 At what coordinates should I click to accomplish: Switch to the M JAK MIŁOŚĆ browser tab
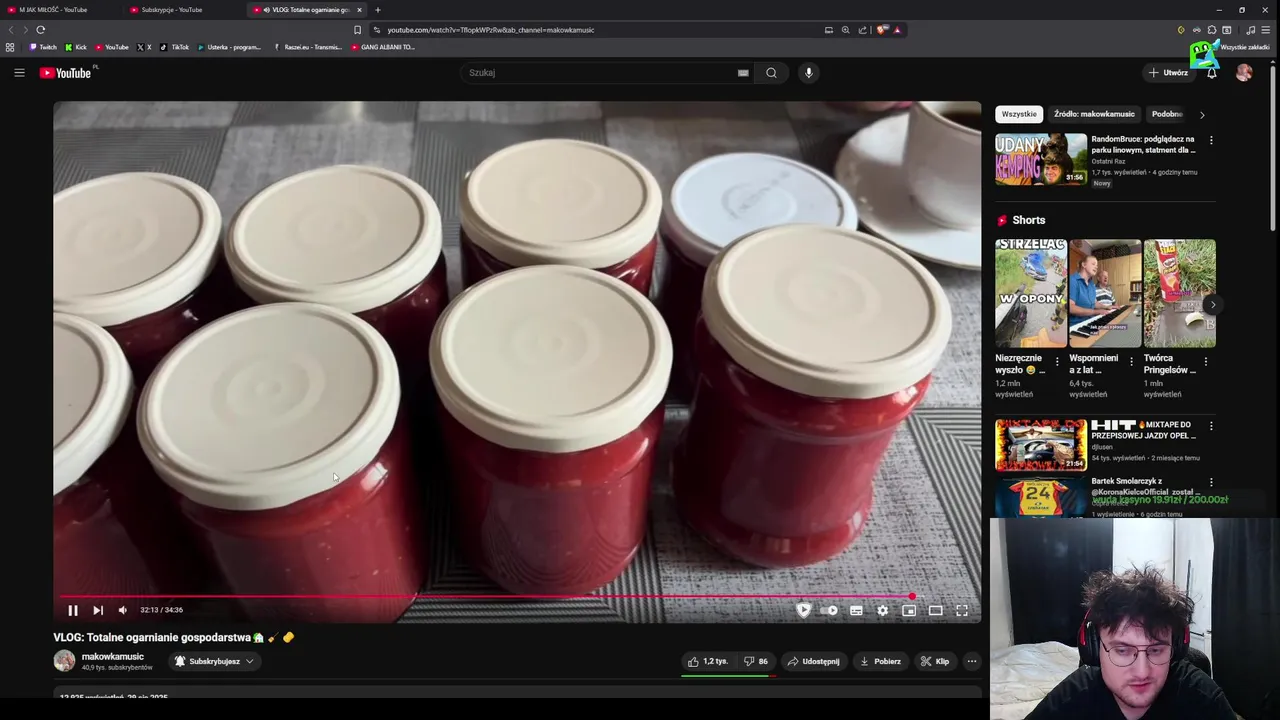coord(60,10)
